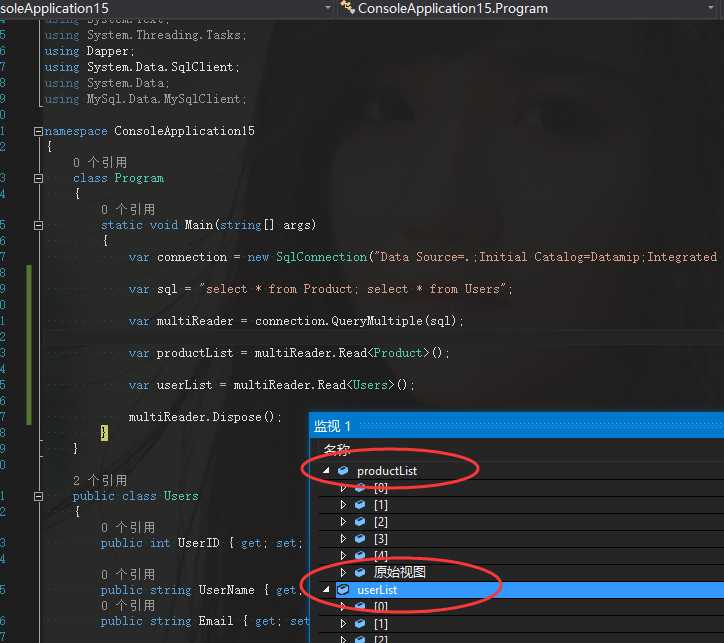Click the cube icon beside productList

(x=343, y=471)
